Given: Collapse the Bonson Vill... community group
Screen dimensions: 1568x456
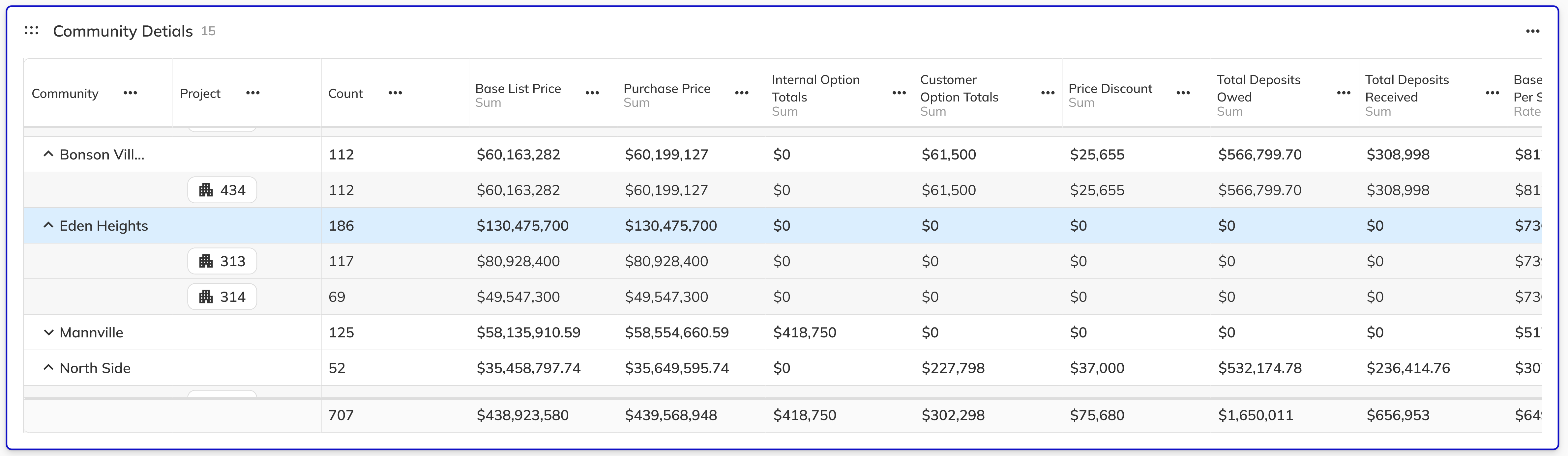Looking at the screenshot, I should point(48,154).
